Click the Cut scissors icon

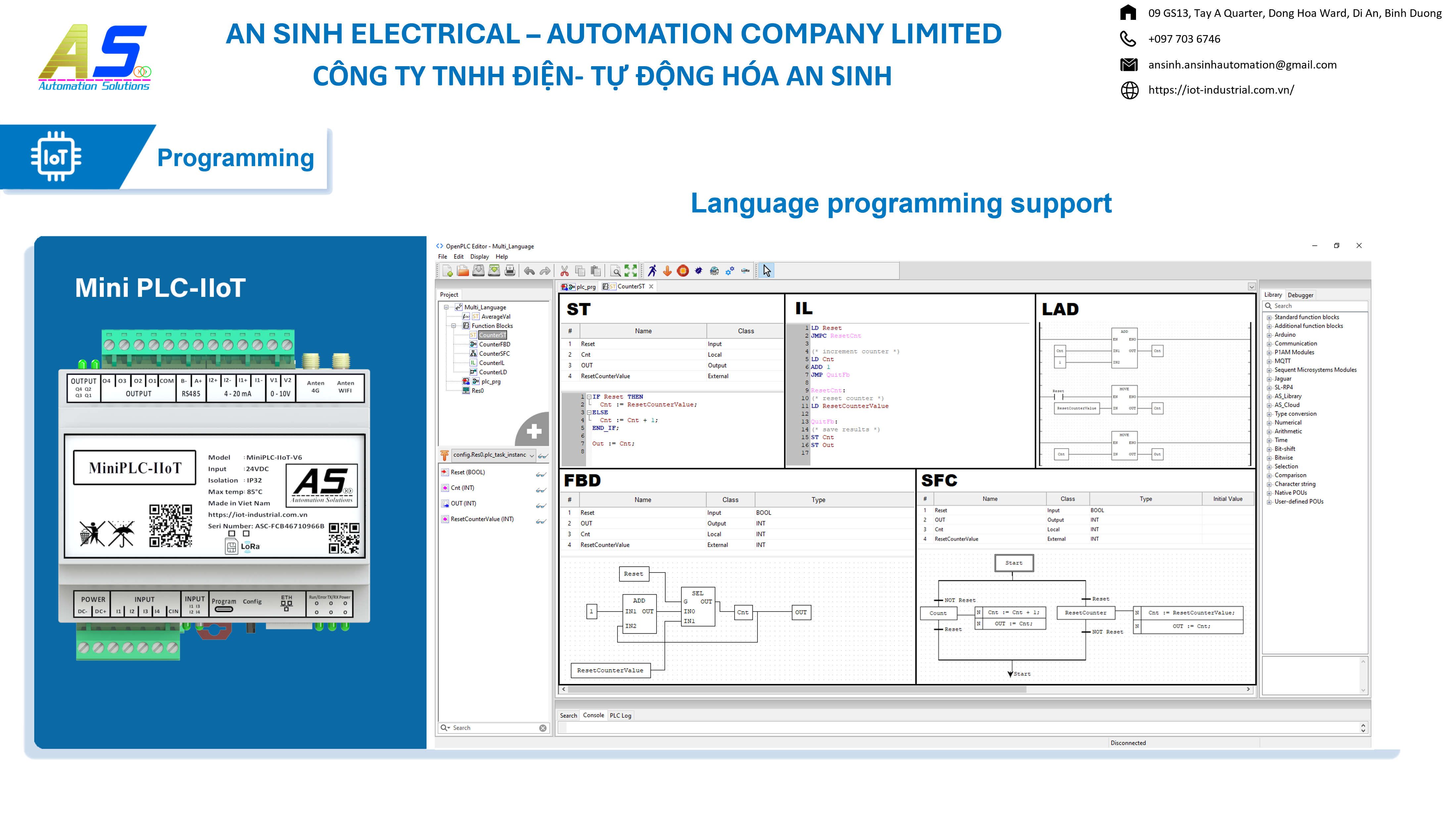pyautogui.click(x=564, y=271)
